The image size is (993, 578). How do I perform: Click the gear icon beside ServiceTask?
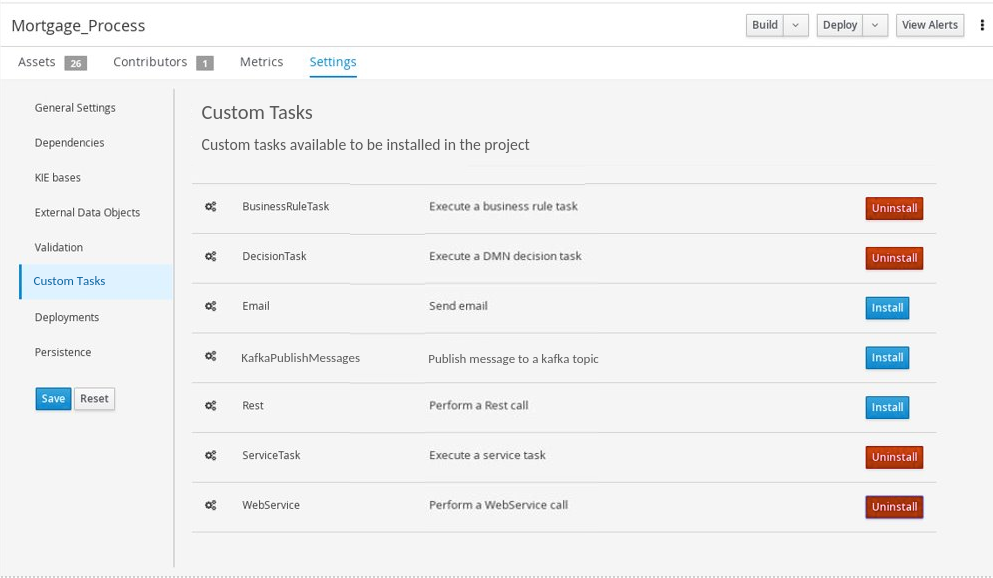tap(211, 456)
